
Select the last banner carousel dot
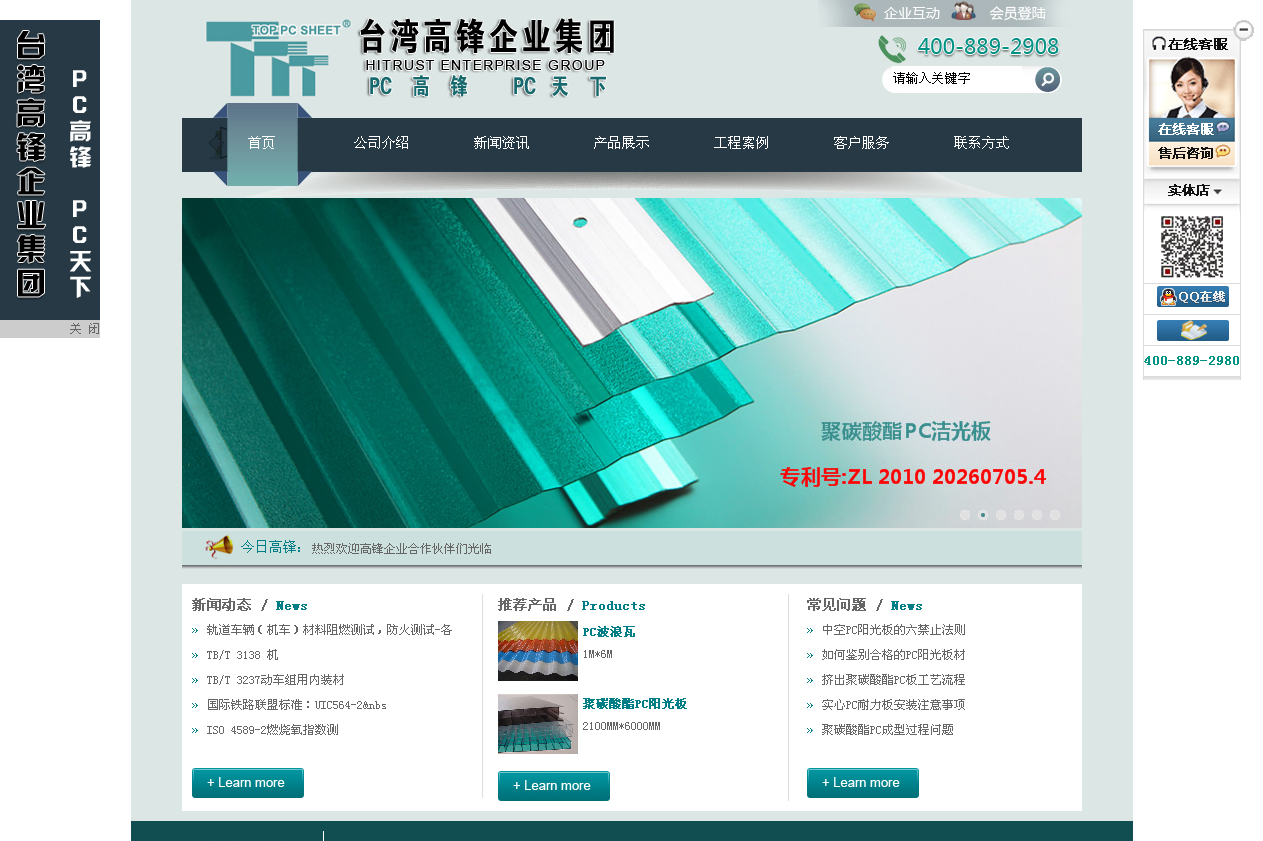coord(1055,515)
